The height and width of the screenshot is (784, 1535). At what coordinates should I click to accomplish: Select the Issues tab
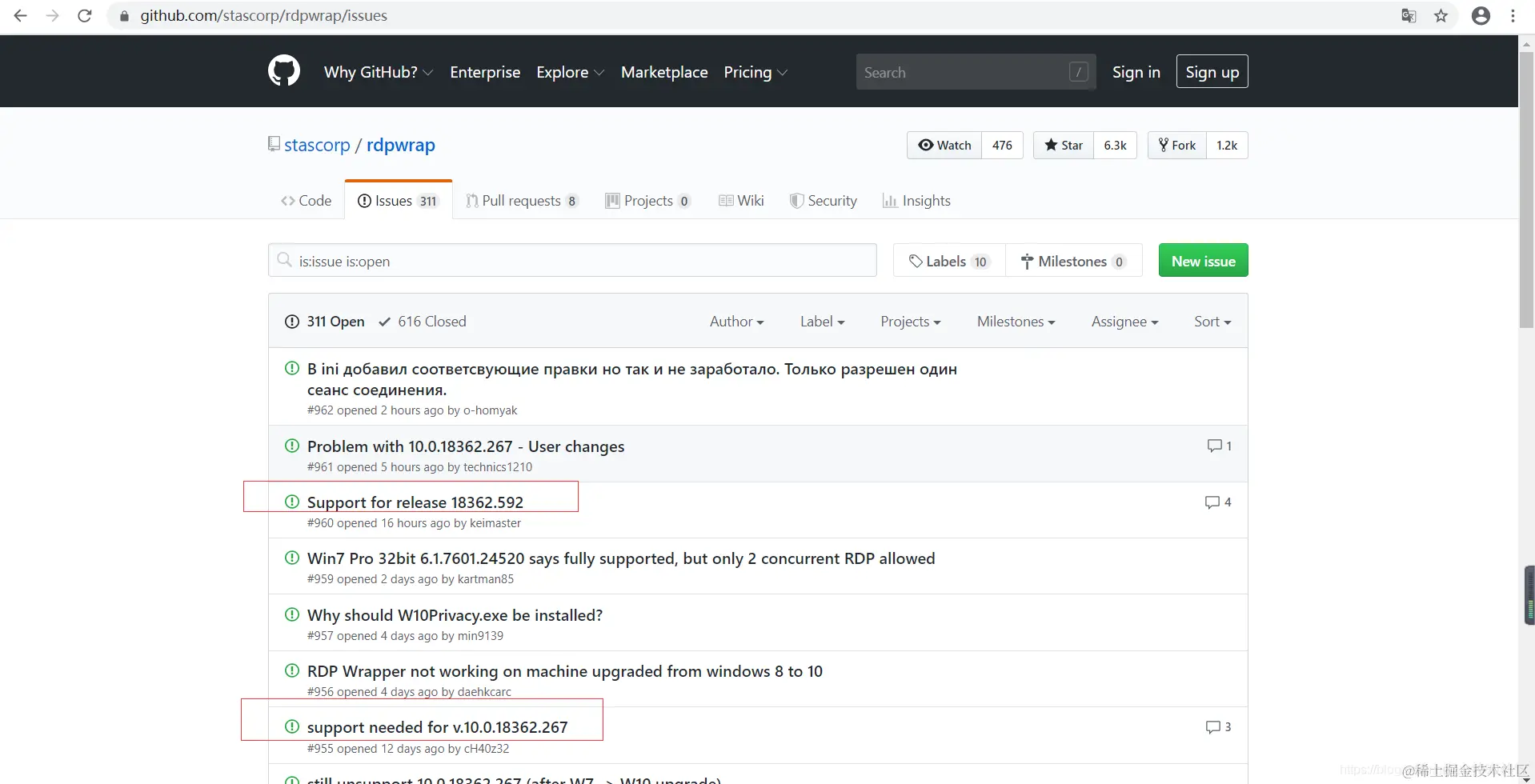point(399,201)
